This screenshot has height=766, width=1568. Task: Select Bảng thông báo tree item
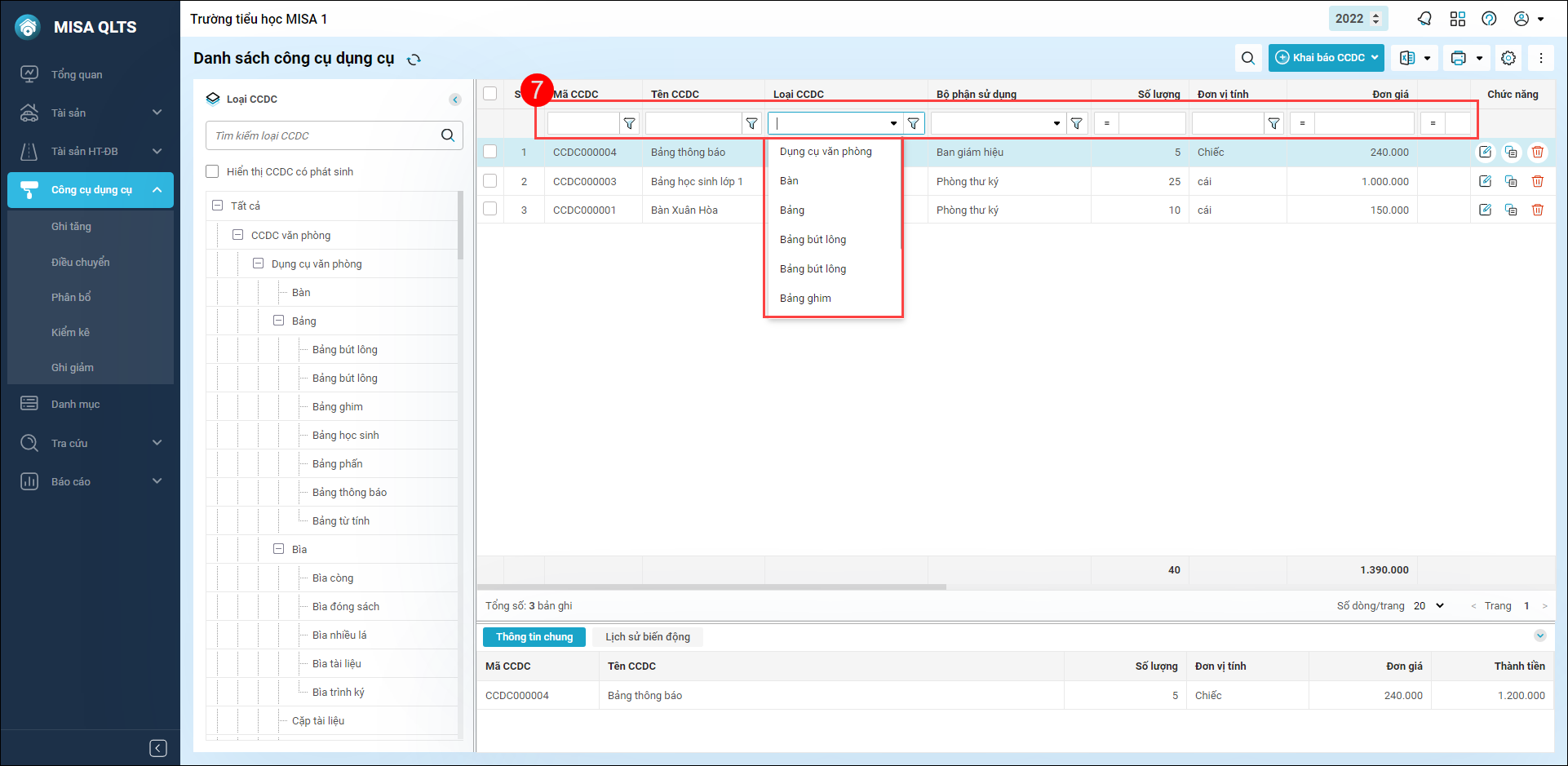tap(350, 492)
